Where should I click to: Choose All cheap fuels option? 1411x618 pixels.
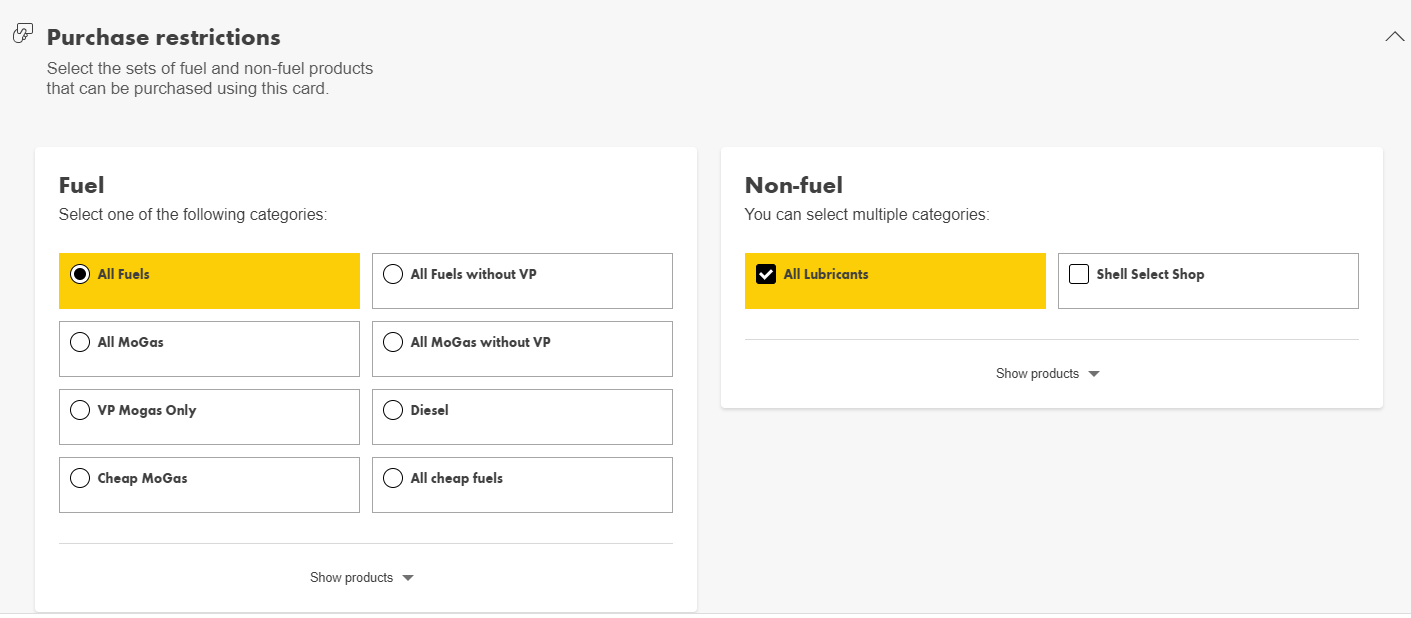393,478
